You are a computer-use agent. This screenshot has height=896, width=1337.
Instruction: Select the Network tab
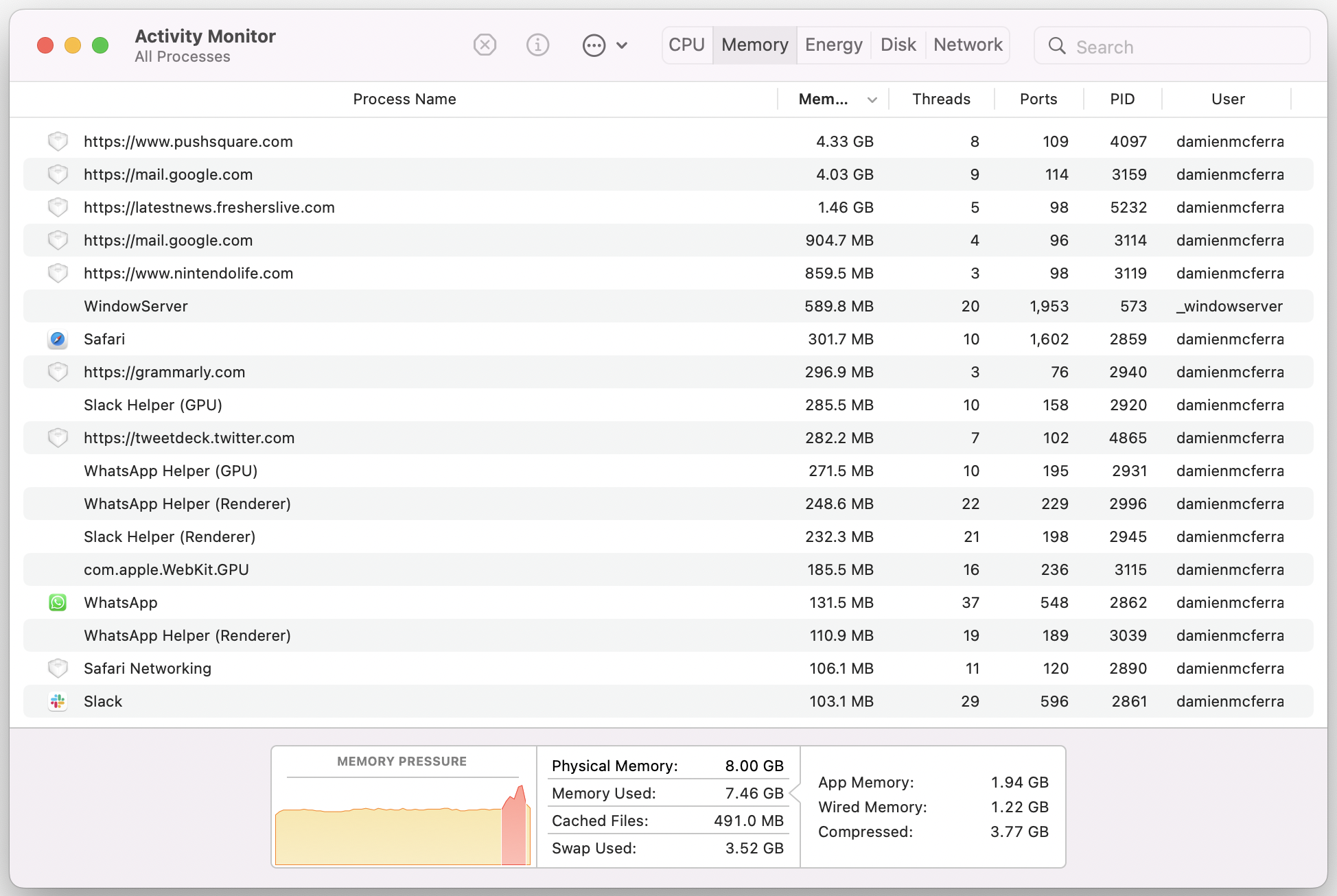tap(968, 45)
